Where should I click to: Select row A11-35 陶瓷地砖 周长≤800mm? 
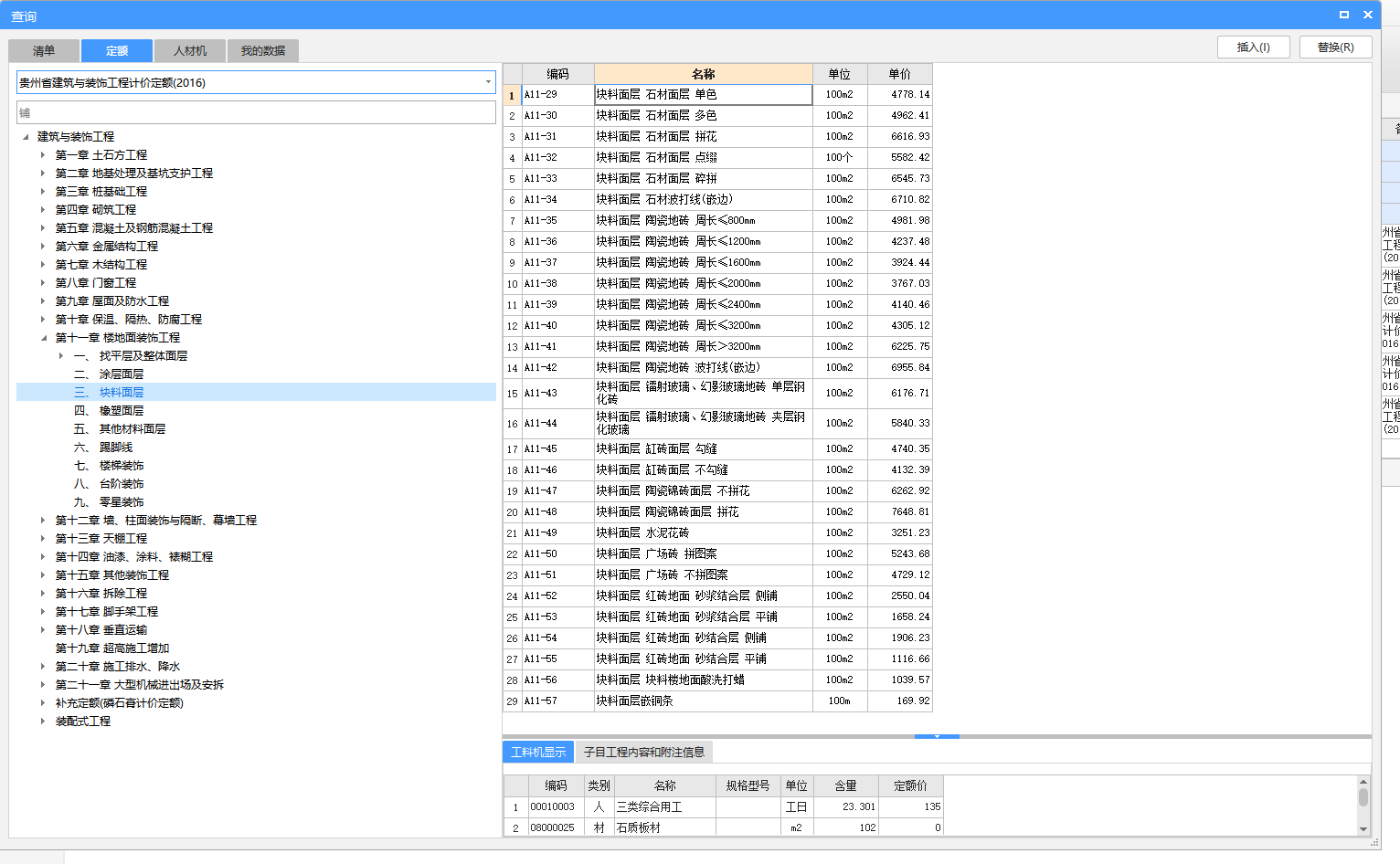click(x=717, y=221)
